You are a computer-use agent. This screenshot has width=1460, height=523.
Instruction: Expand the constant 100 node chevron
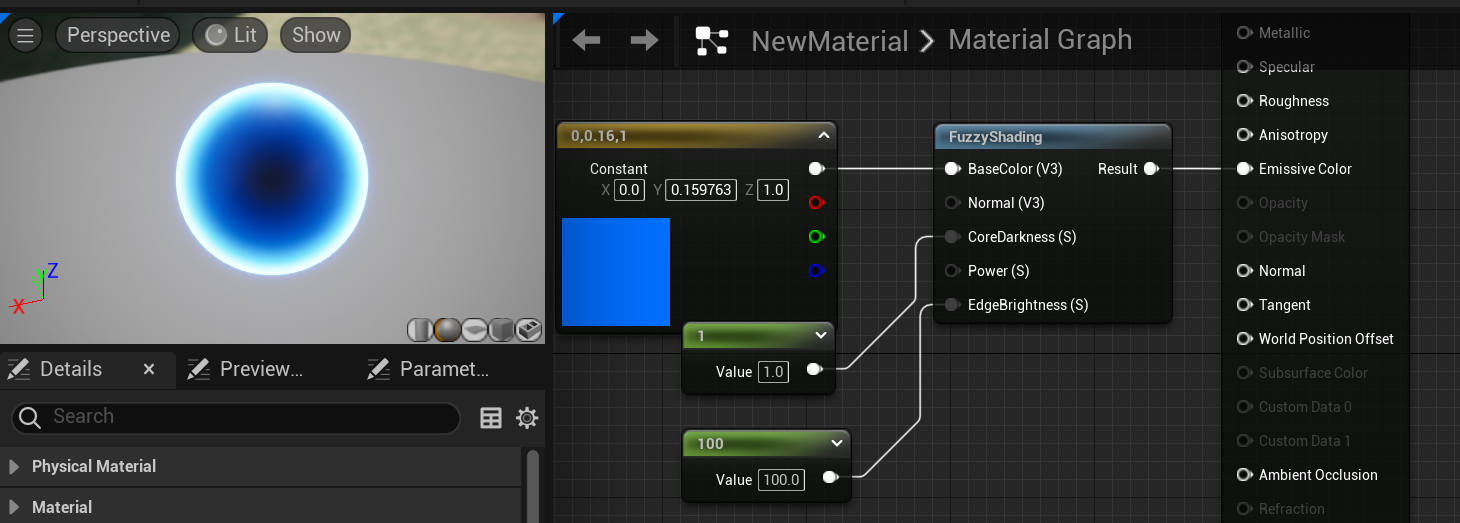(x=837, y=443)
